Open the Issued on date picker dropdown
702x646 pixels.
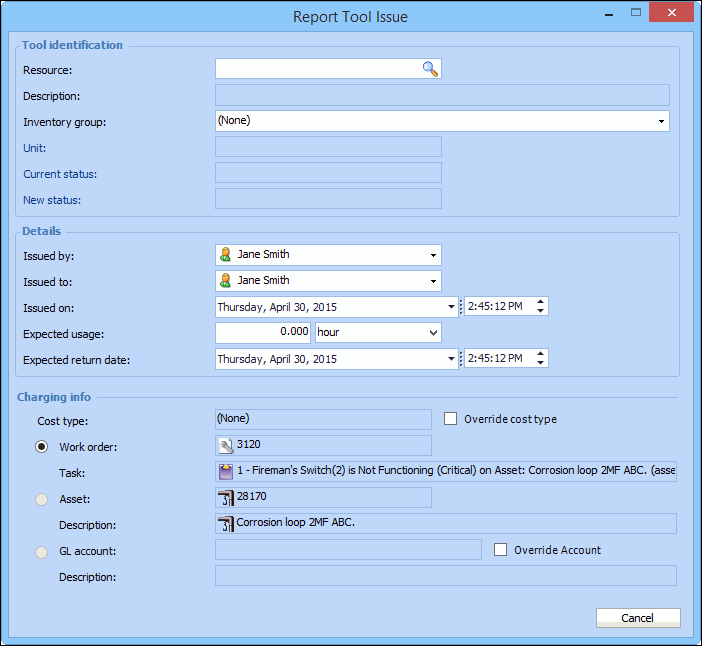(x=450, y=307)
